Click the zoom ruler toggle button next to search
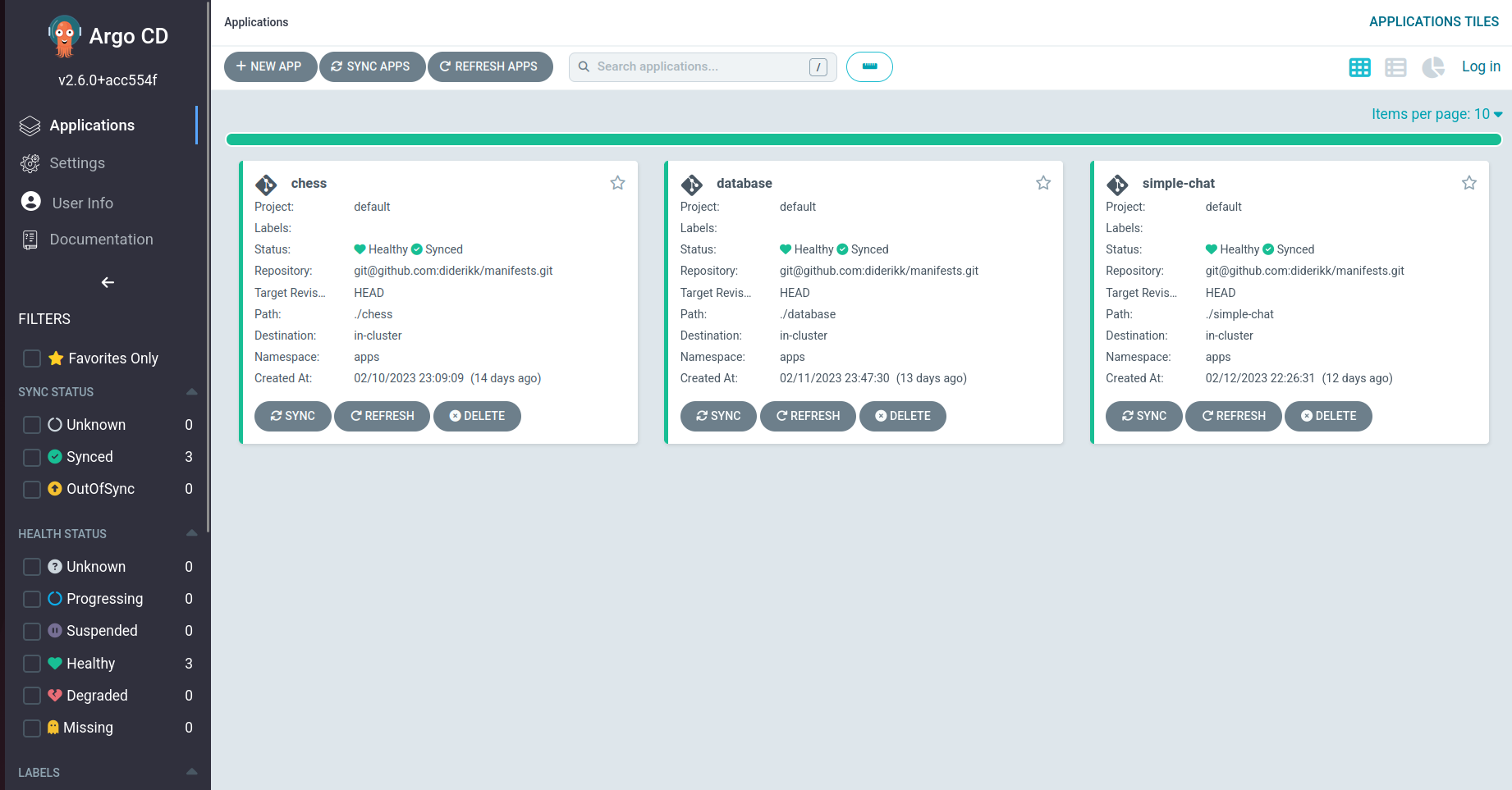The height and width of the screenshot is (790, 1512). click(x=869, y=66)
